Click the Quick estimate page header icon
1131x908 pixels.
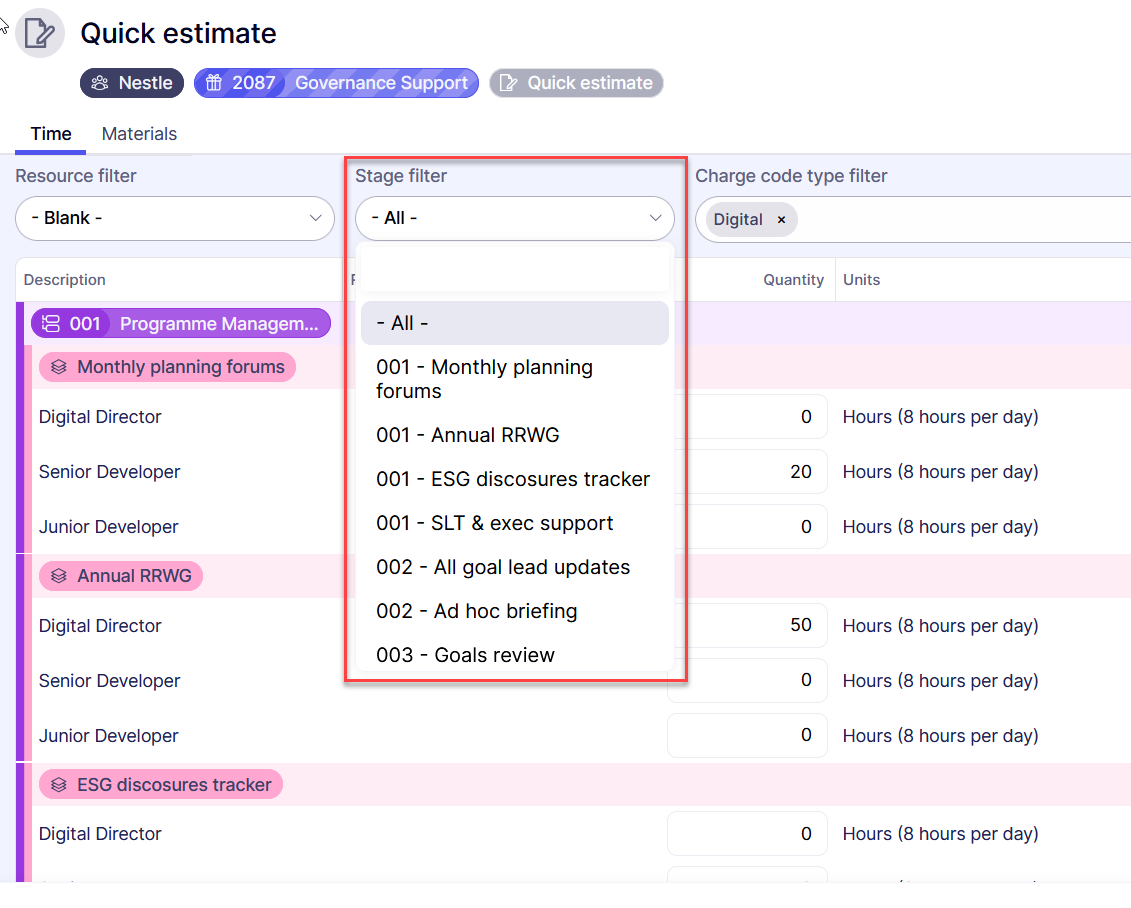pyautogui.click(x=40, y=33)
